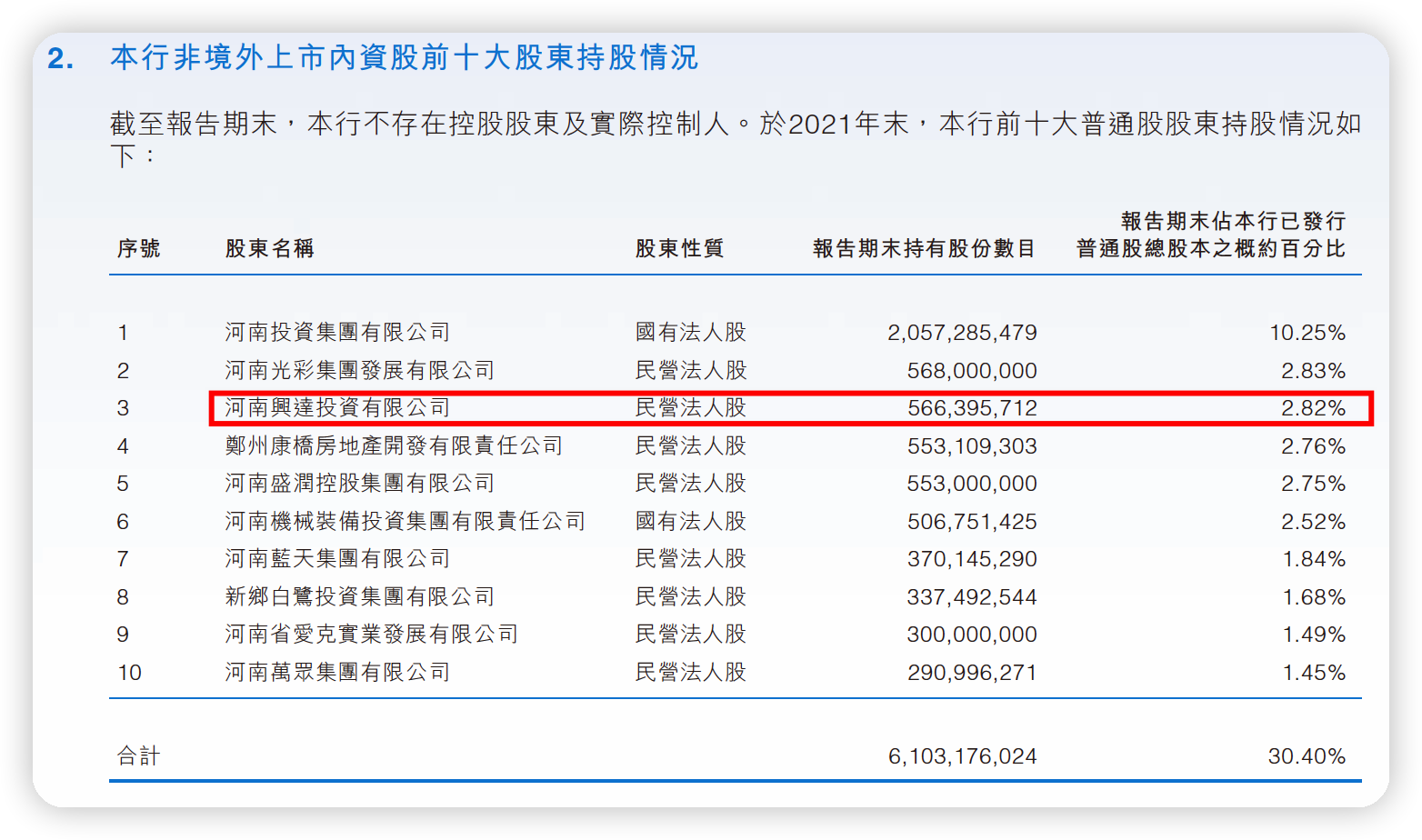Click share count 568,000,000

[x=972, y=371]
